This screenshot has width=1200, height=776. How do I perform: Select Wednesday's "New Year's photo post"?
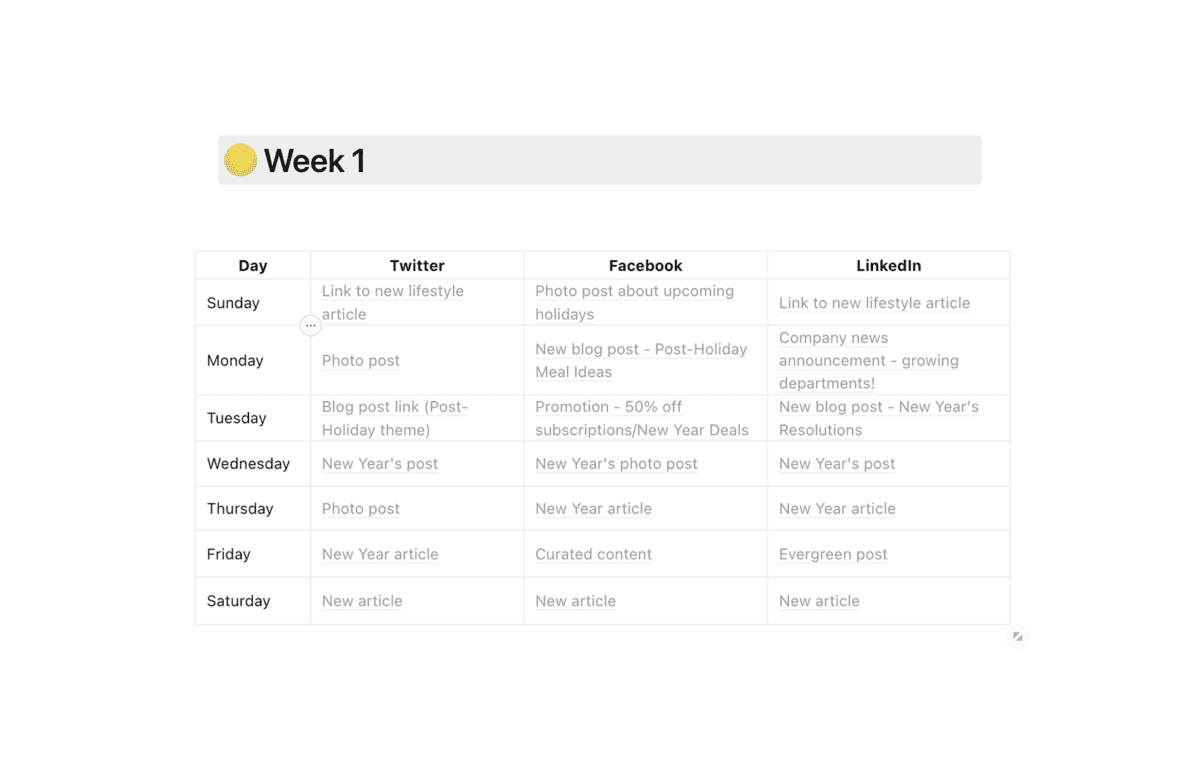click(616, 464)
